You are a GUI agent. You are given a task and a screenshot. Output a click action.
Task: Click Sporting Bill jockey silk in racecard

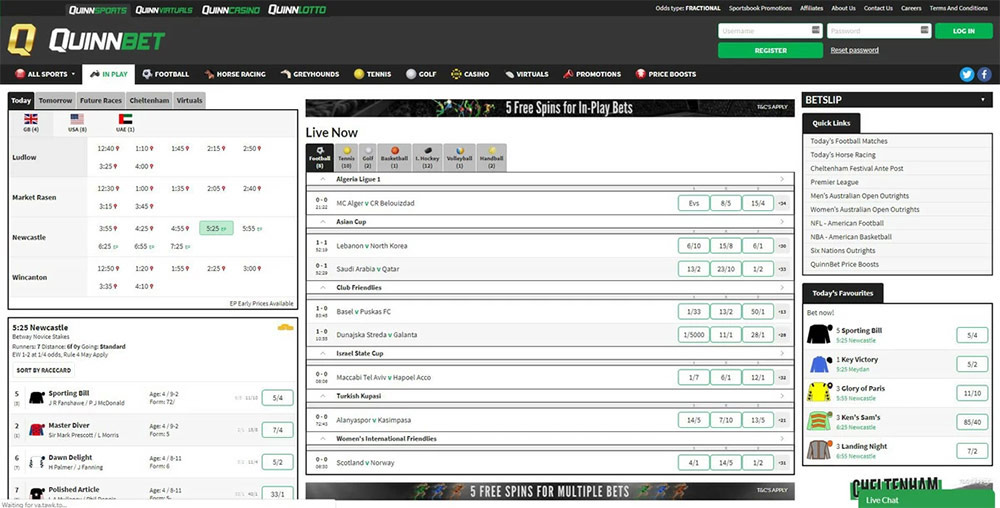(x=36, y=398)
